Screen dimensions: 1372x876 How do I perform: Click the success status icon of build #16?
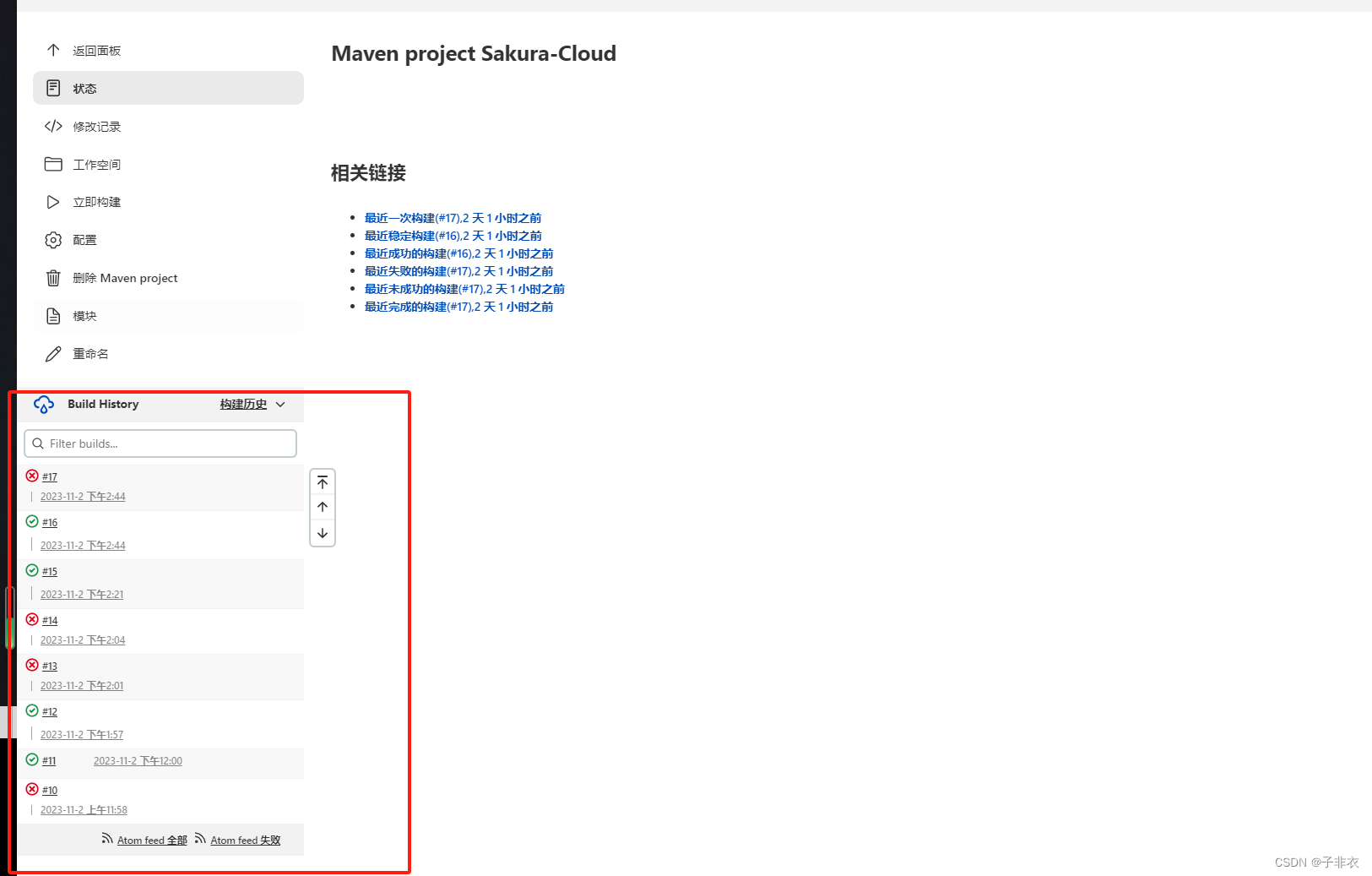32,521
